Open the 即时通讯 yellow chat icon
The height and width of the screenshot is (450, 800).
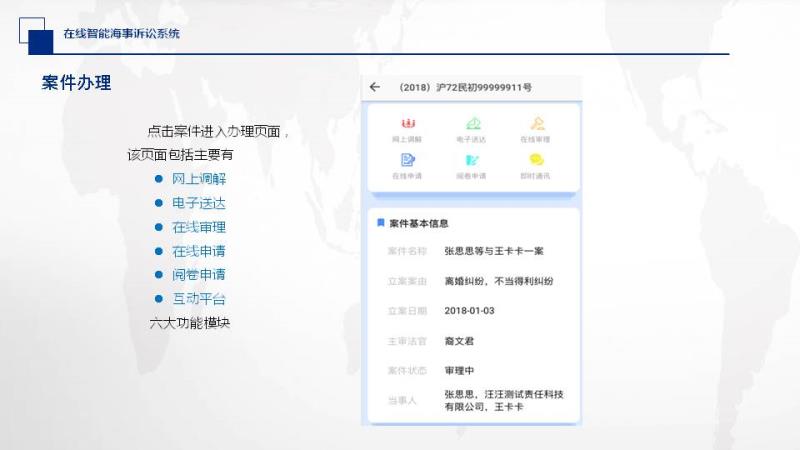coord(536,160)
